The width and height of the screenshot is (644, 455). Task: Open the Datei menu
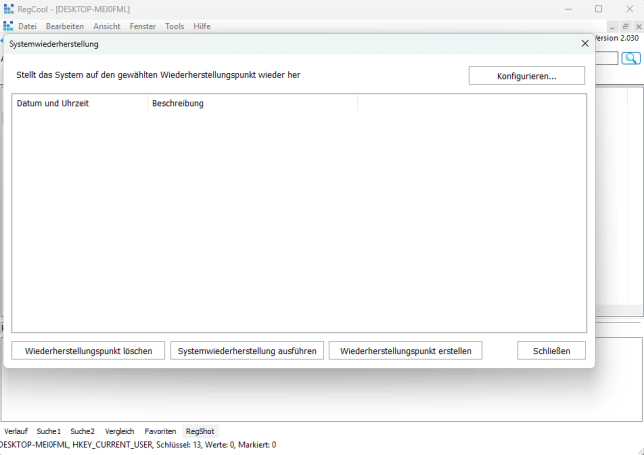click(x=27, y=26)
